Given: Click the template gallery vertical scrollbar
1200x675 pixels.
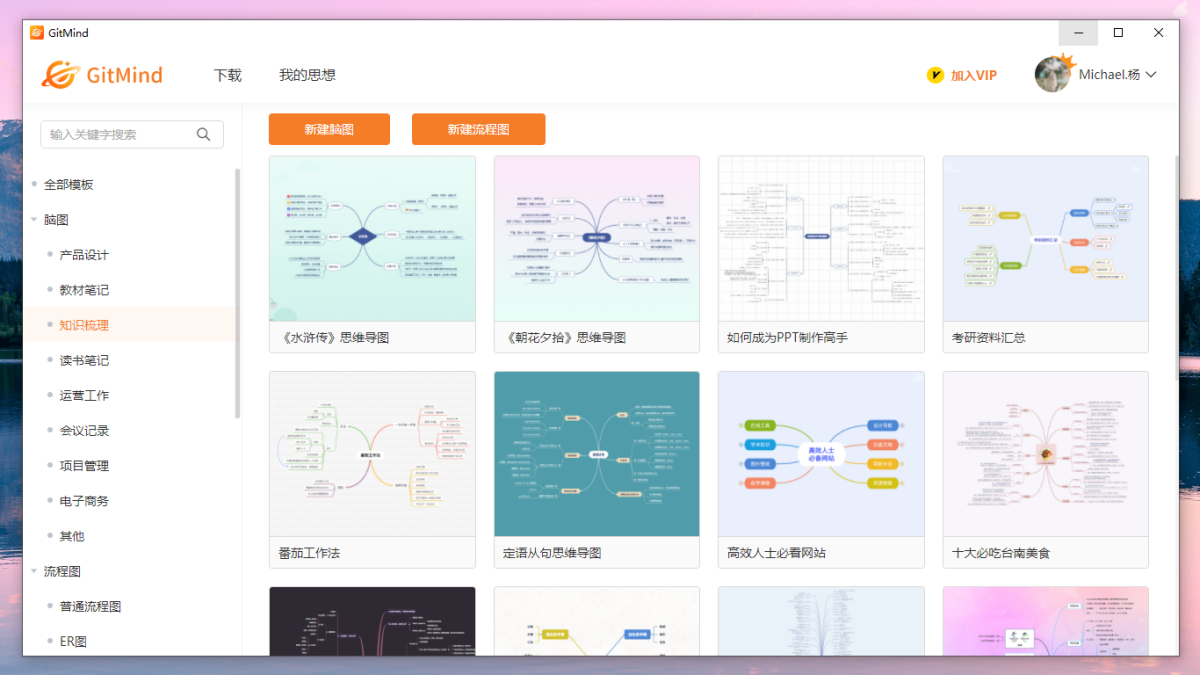Looking at the screenshot, I should (x=1176, y=267).
